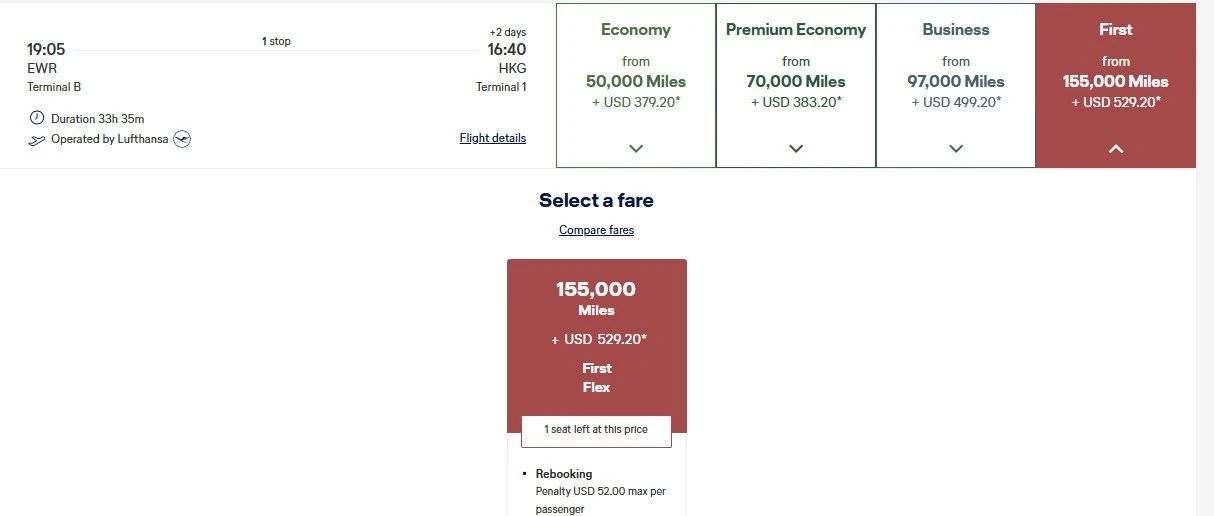Click the airplane operated-by icon
This screenshot has width=1214, height=516.
37,139
